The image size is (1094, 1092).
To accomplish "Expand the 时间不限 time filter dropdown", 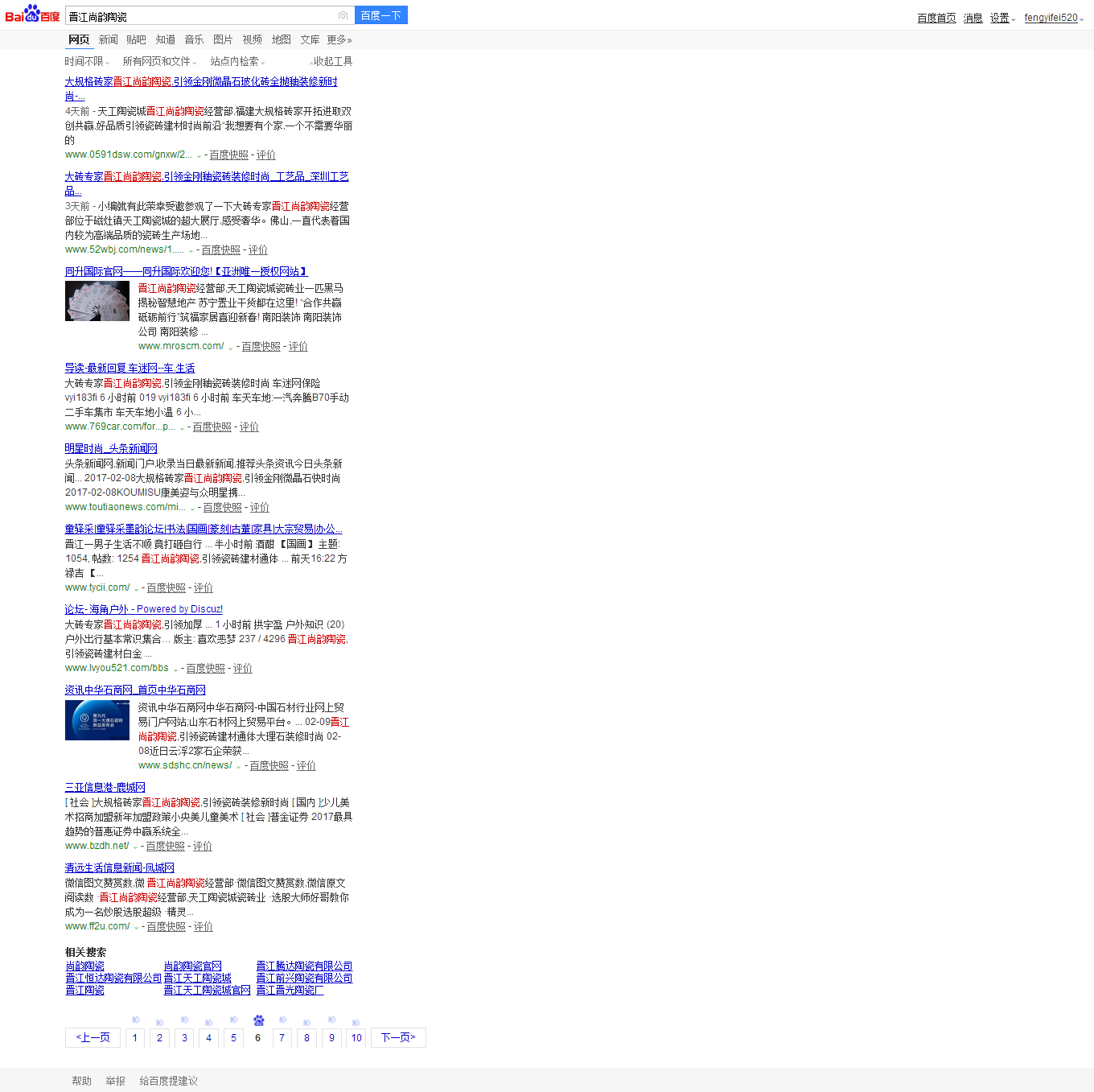I will (x=87, y=61).
